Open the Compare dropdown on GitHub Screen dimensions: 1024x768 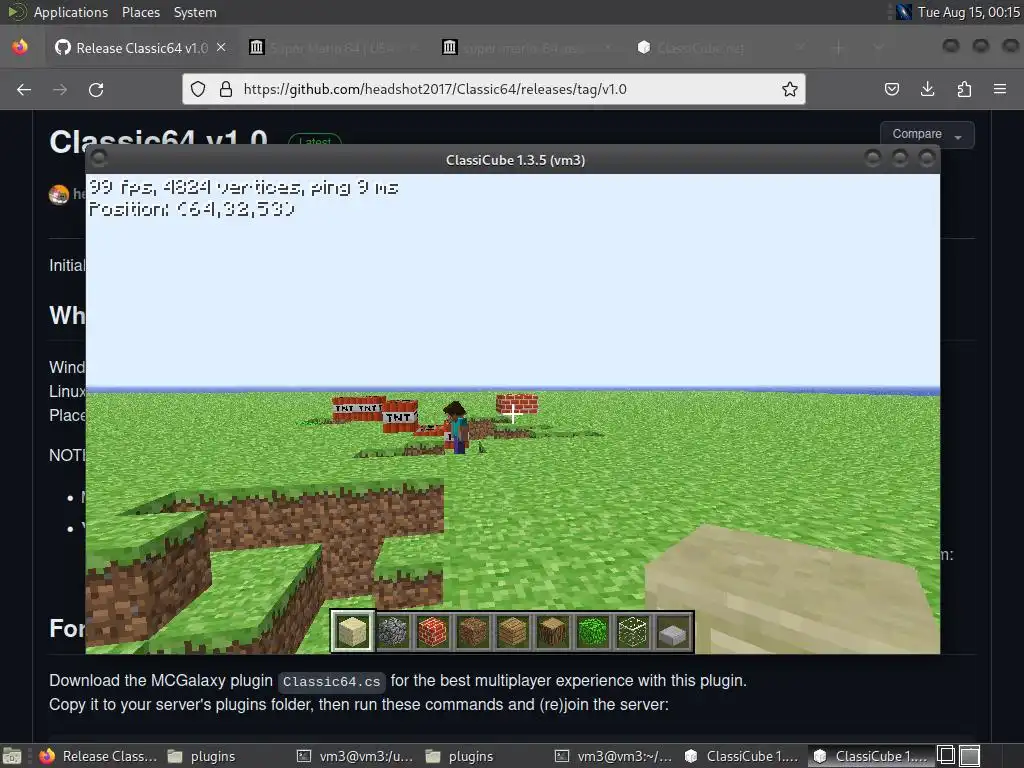[927, 135]
